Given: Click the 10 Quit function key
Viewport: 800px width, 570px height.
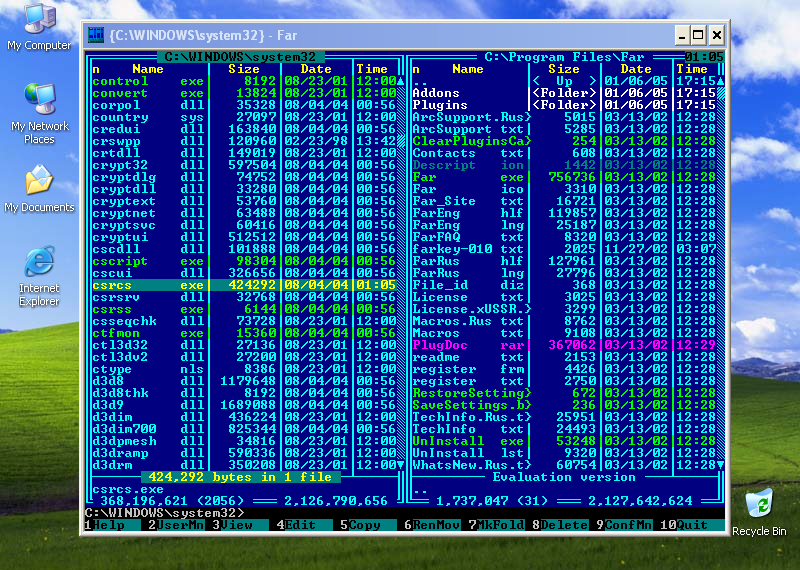Looking at the screenshot, I should [692, 525].
